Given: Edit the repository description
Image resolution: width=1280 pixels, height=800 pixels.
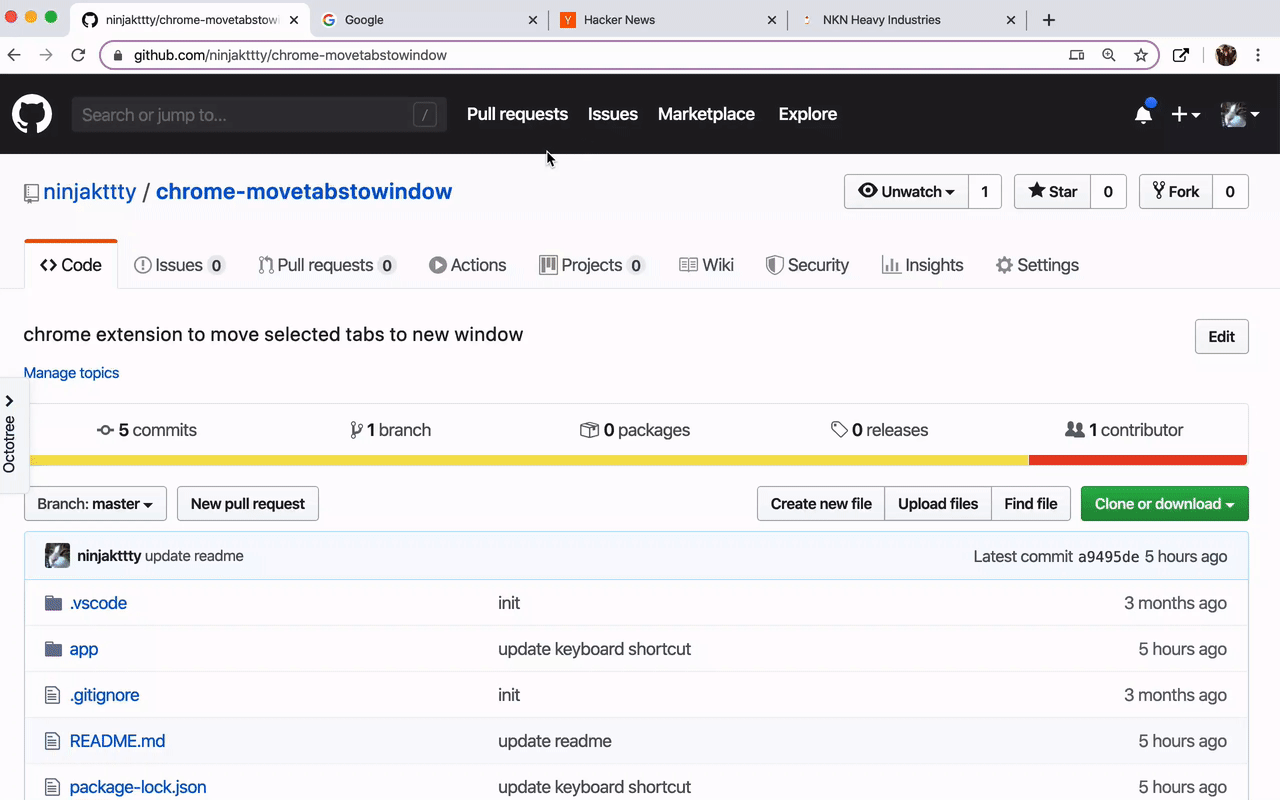Looking at the screenshot, I should pyautogui.click(x=1222, y=337).
